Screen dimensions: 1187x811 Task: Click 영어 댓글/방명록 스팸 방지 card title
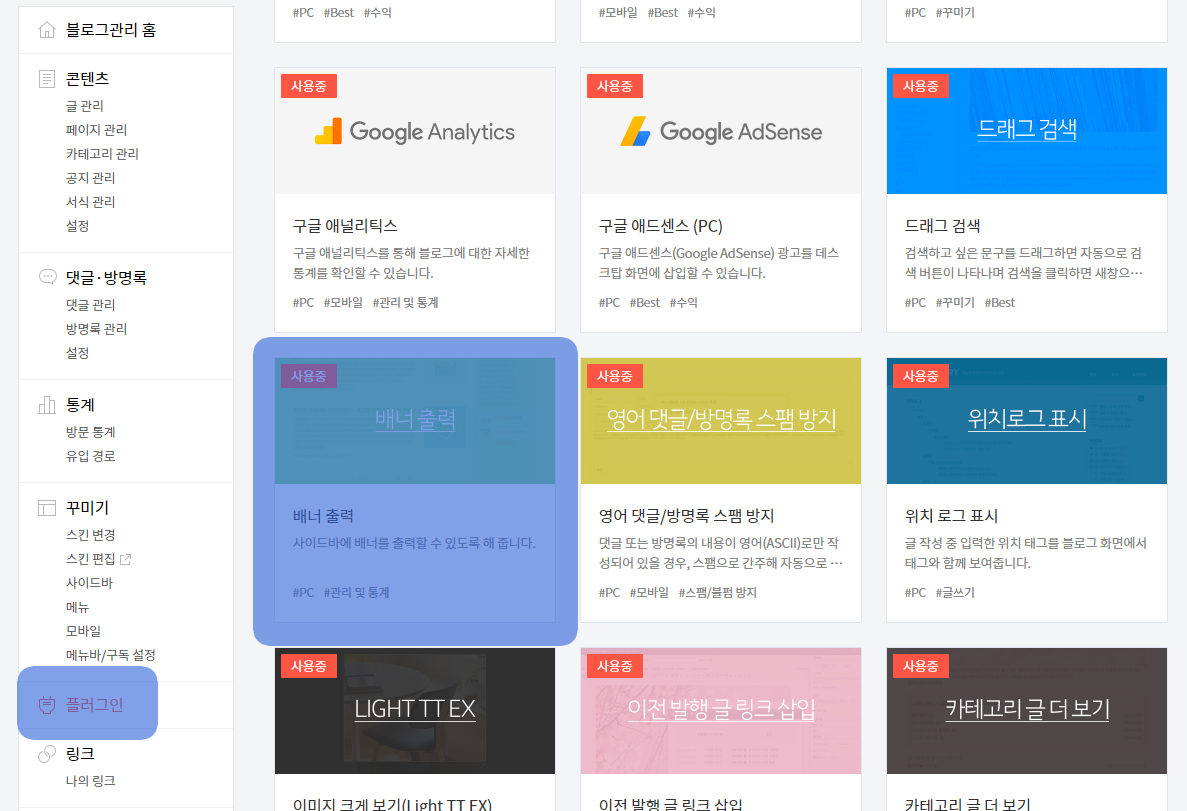(686, 516)
